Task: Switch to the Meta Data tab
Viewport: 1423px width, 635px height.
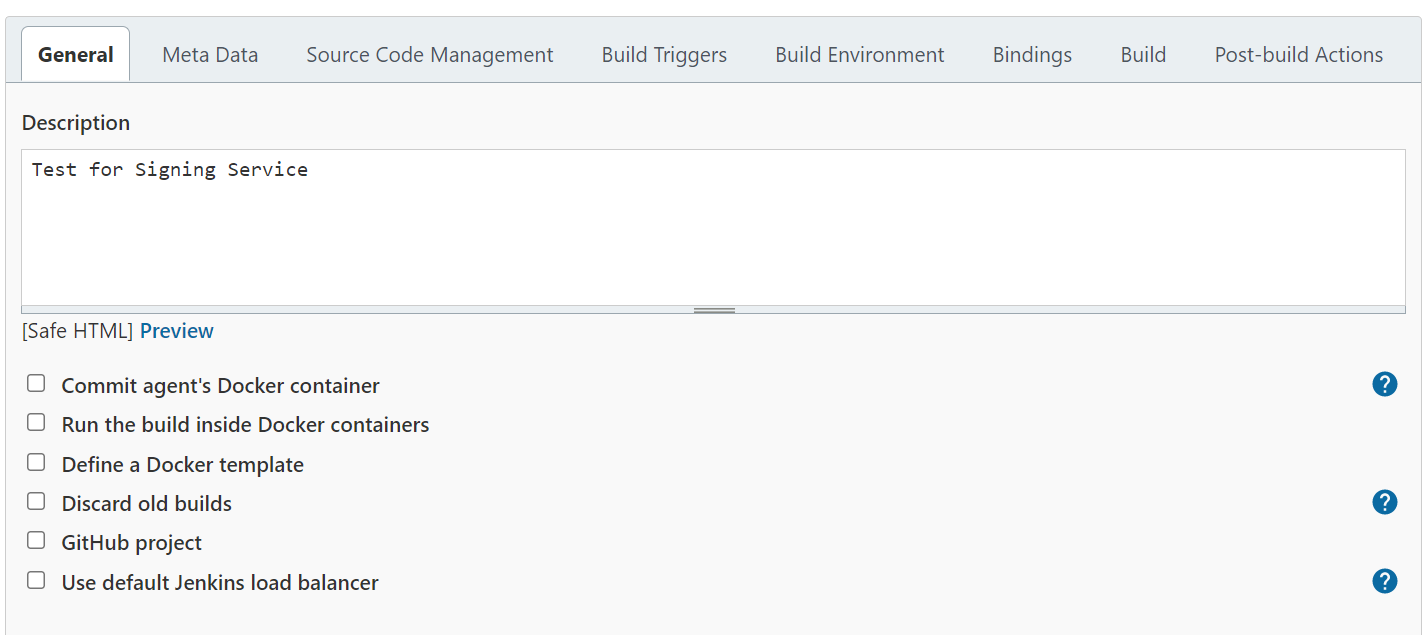Action: [210, 55]
